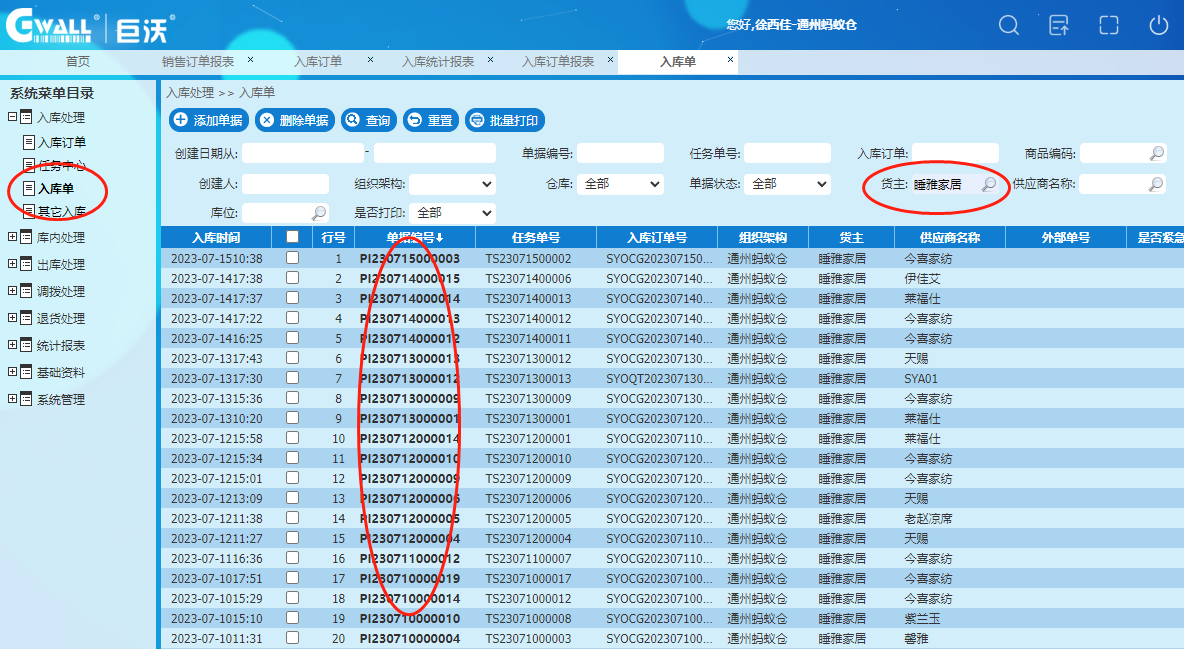Tick the checkbox for row 10

pyautogui.click(x=292, y=438)
